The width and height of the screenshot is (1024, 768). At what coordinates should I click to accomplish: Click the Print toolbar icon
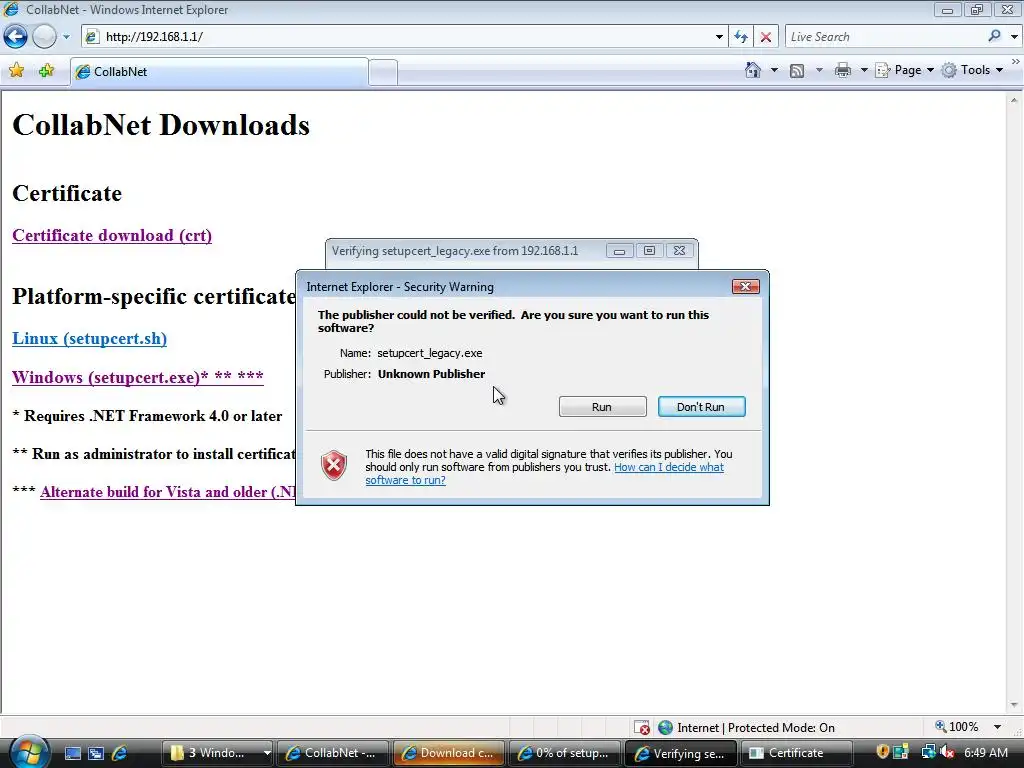click(842, 70)
